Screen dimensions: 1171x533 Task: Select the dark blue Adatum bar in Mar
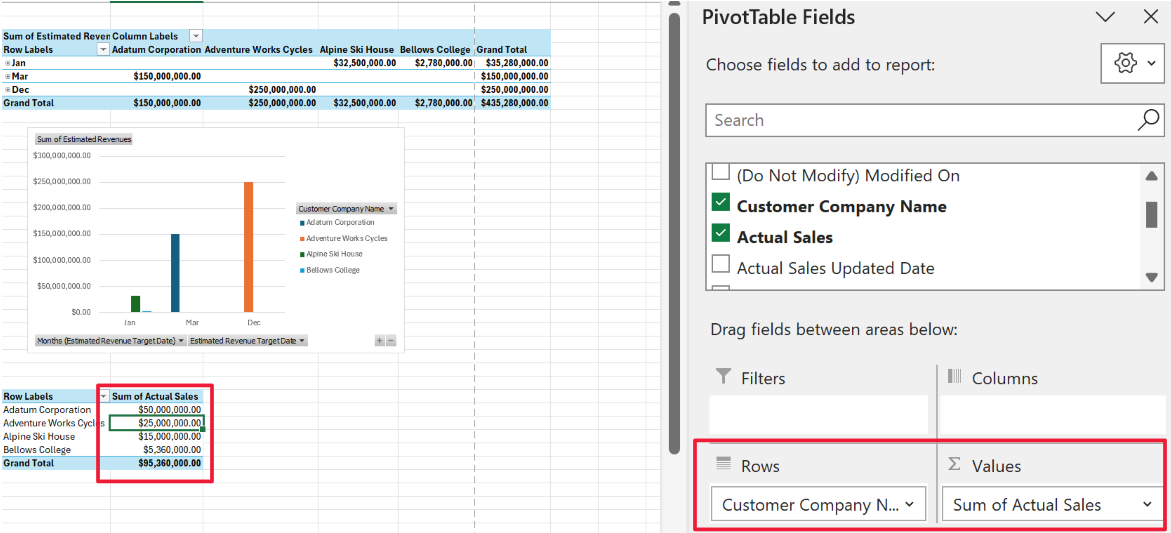coord(176,272)
